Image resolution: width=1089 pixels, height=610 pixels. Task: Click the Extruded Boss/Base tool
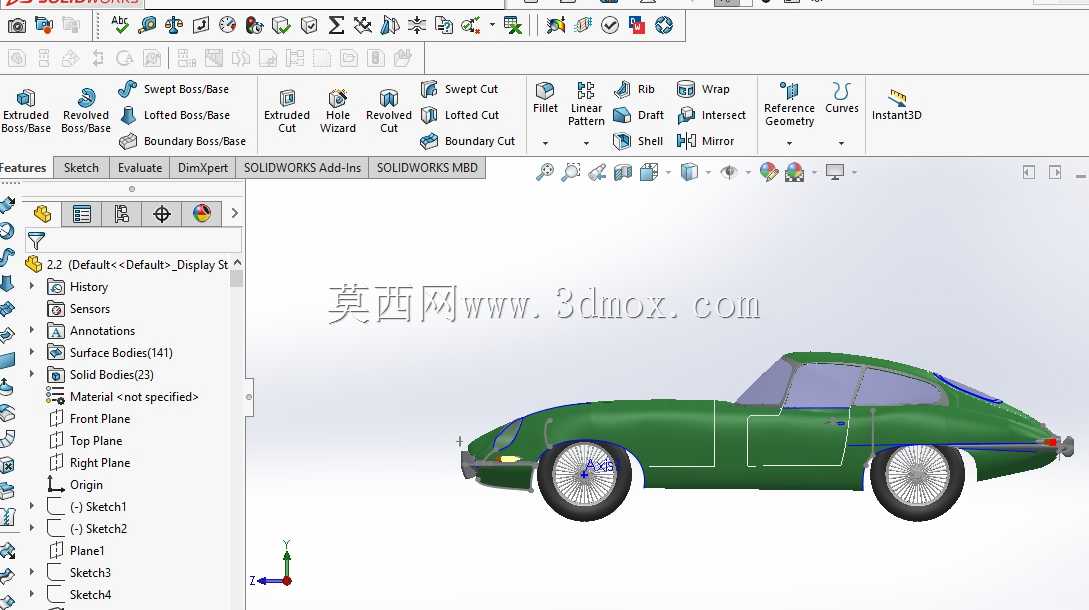pos(26,110)
